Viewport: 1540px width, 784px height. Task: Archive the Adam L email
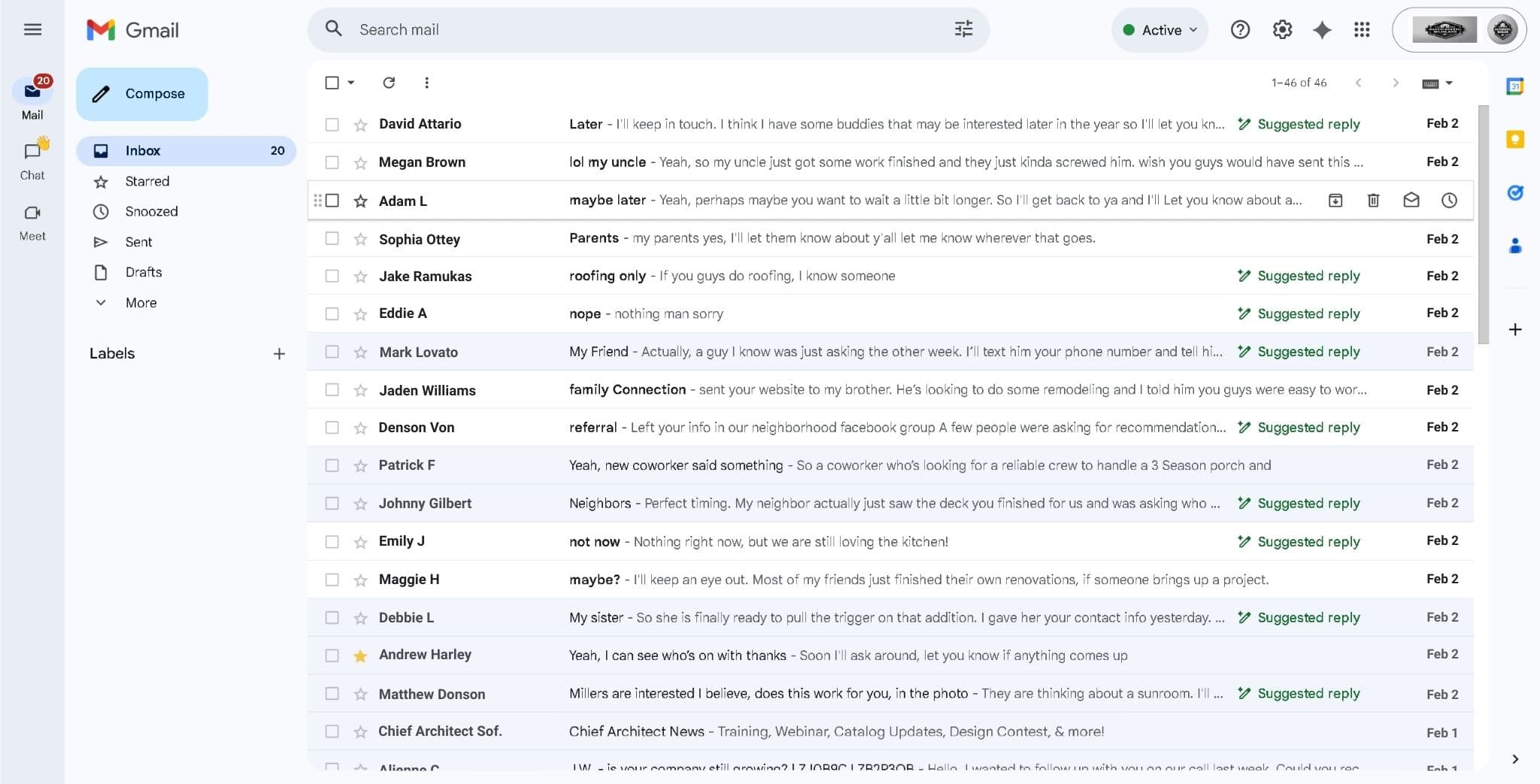pos(1336,200)
